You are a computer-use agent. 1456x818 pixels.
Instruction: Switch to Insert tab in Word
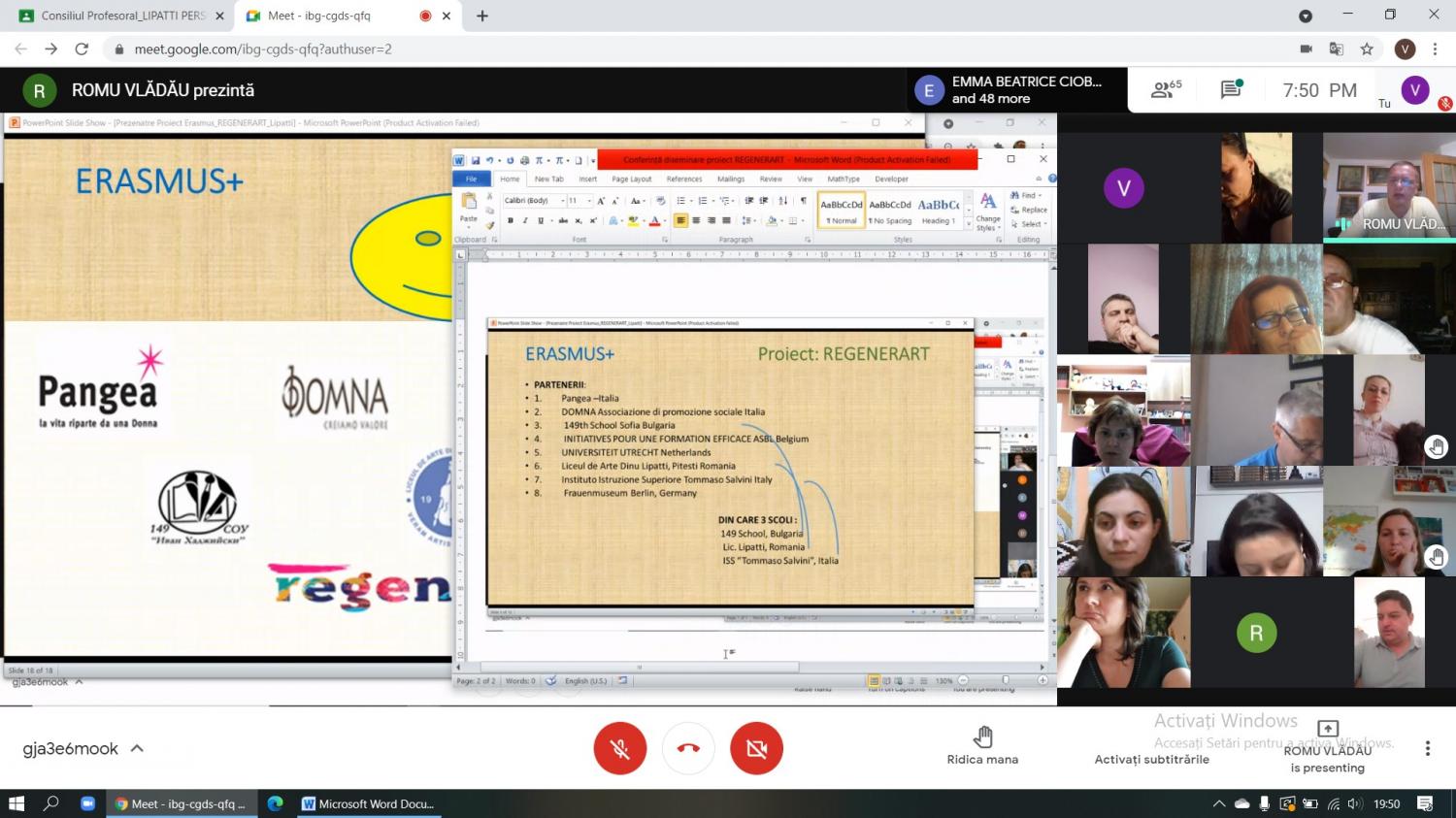588,179
